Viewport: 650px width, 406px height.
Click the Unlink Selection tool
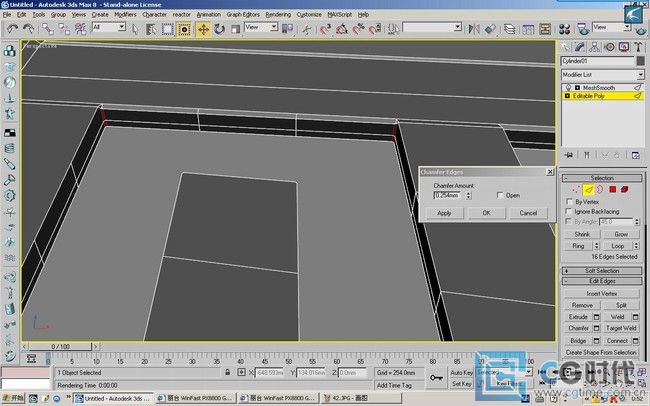pos(64,29)
